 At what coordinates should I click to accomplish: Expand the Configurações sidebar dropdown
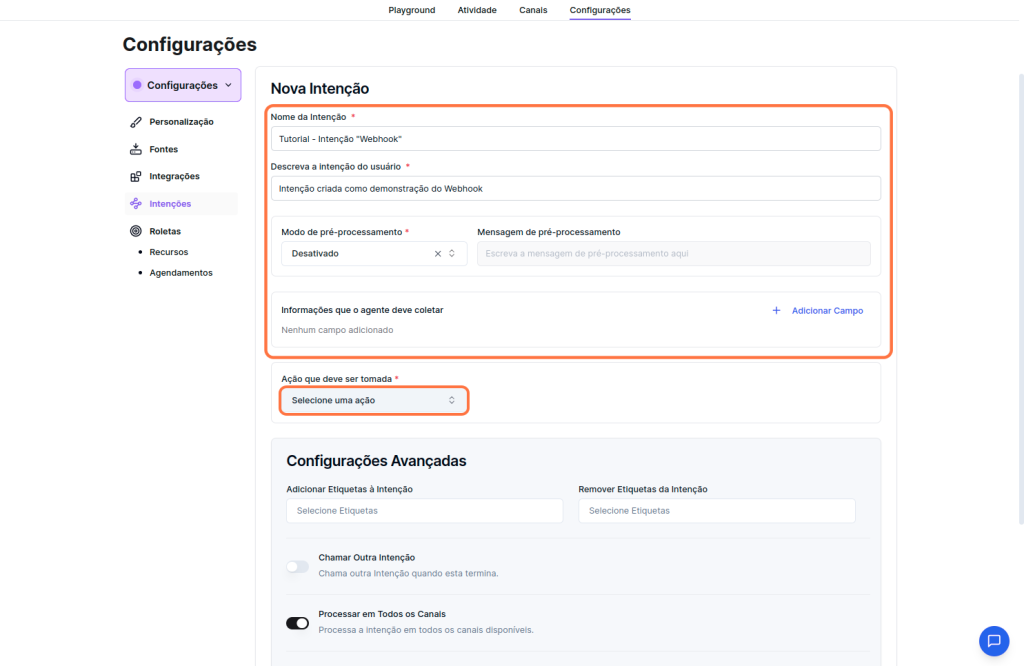(183, 86)
